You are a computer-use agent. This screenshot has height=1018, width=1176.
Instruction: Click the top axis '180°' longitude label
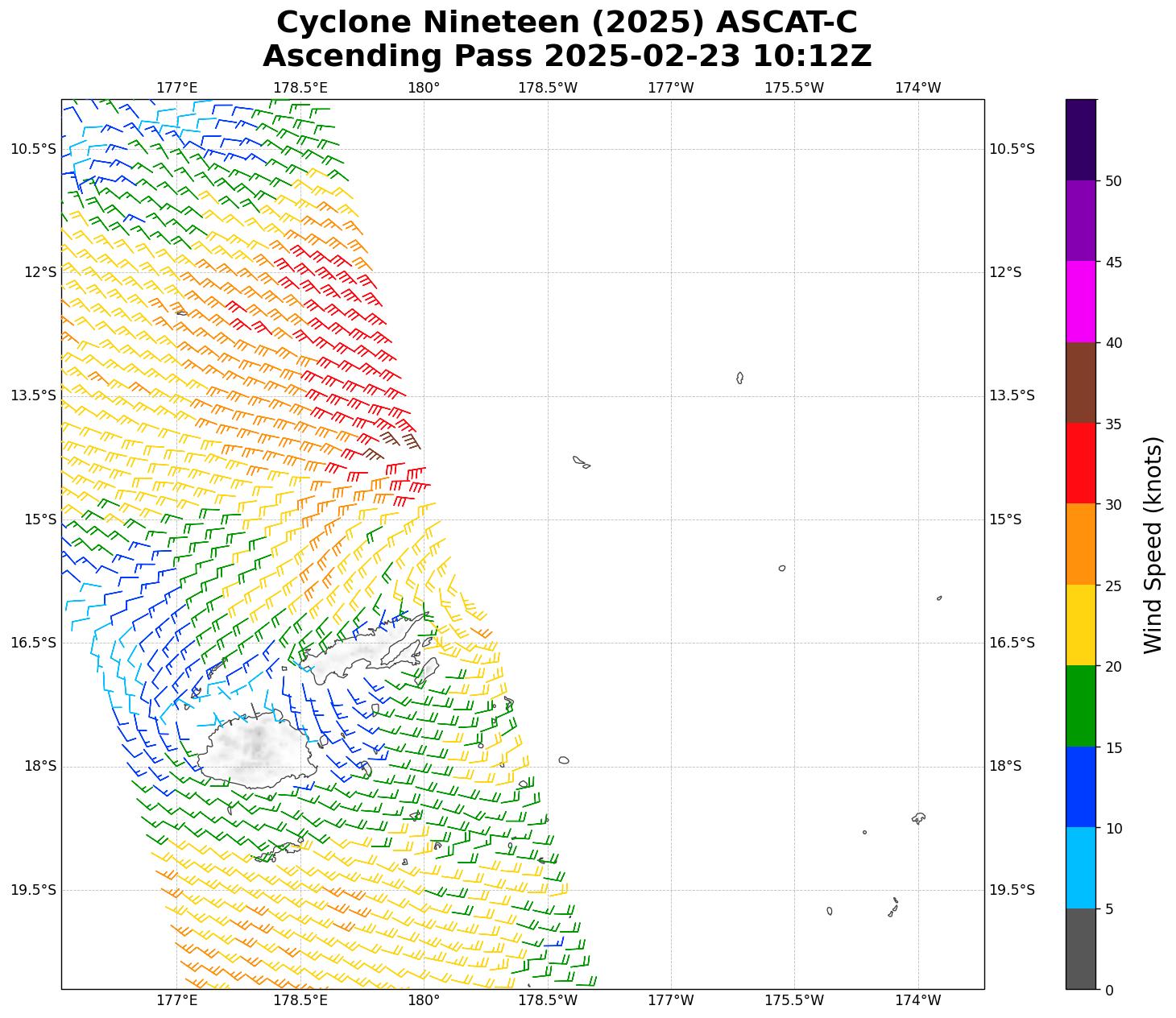tap(424, 88)
